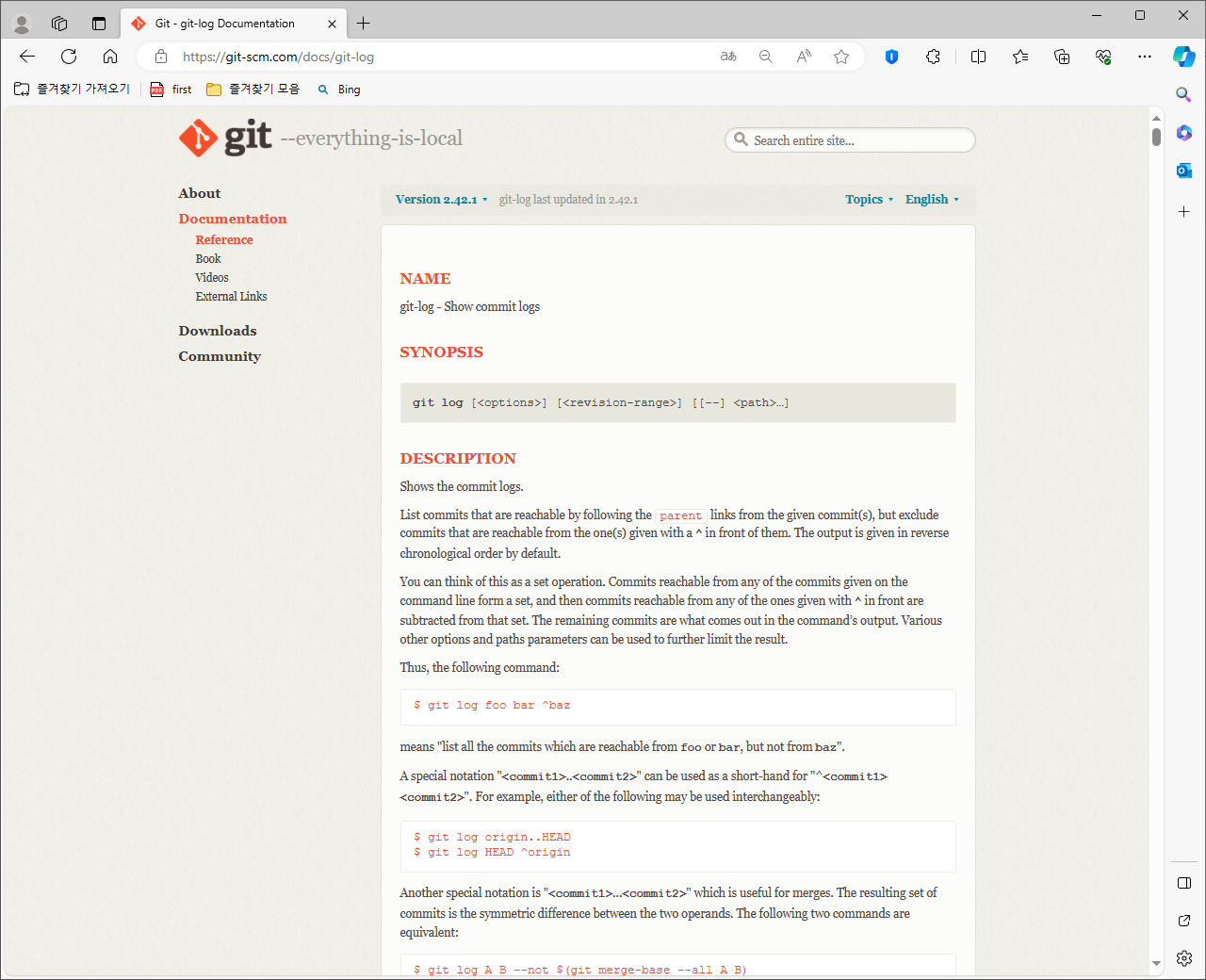This screenshot has width=1206, height=980.
Task: Open the Downloads nav link
Action: point(218,331)
